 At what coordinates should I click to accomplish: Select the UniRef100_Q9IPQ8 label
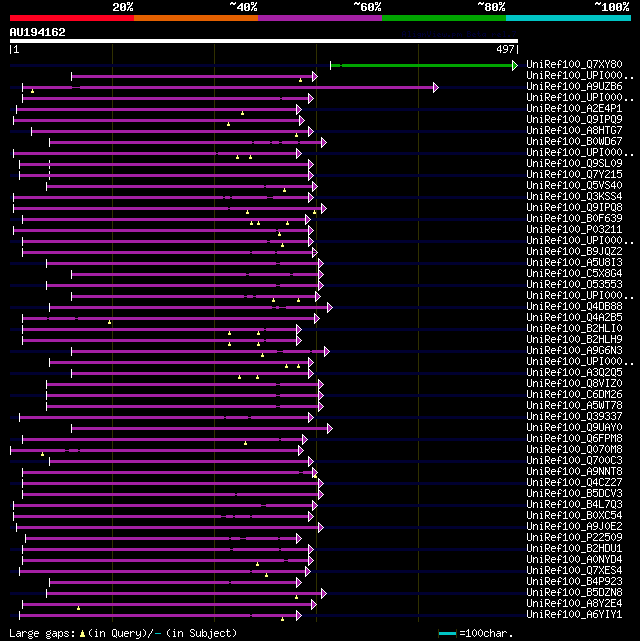click(x=574, y=208)
